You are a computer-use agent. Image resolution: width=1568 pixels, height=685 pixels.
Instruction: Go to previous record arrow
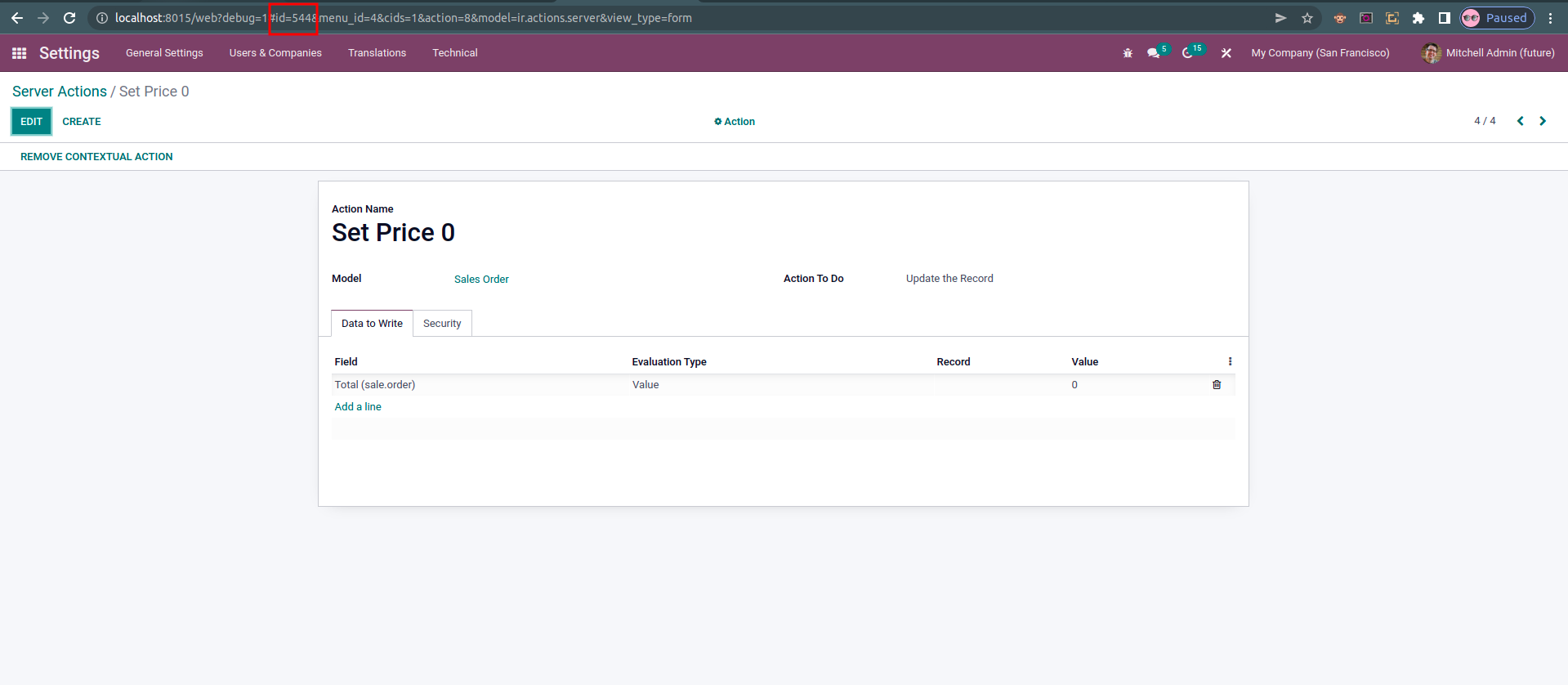point(1521,121)
